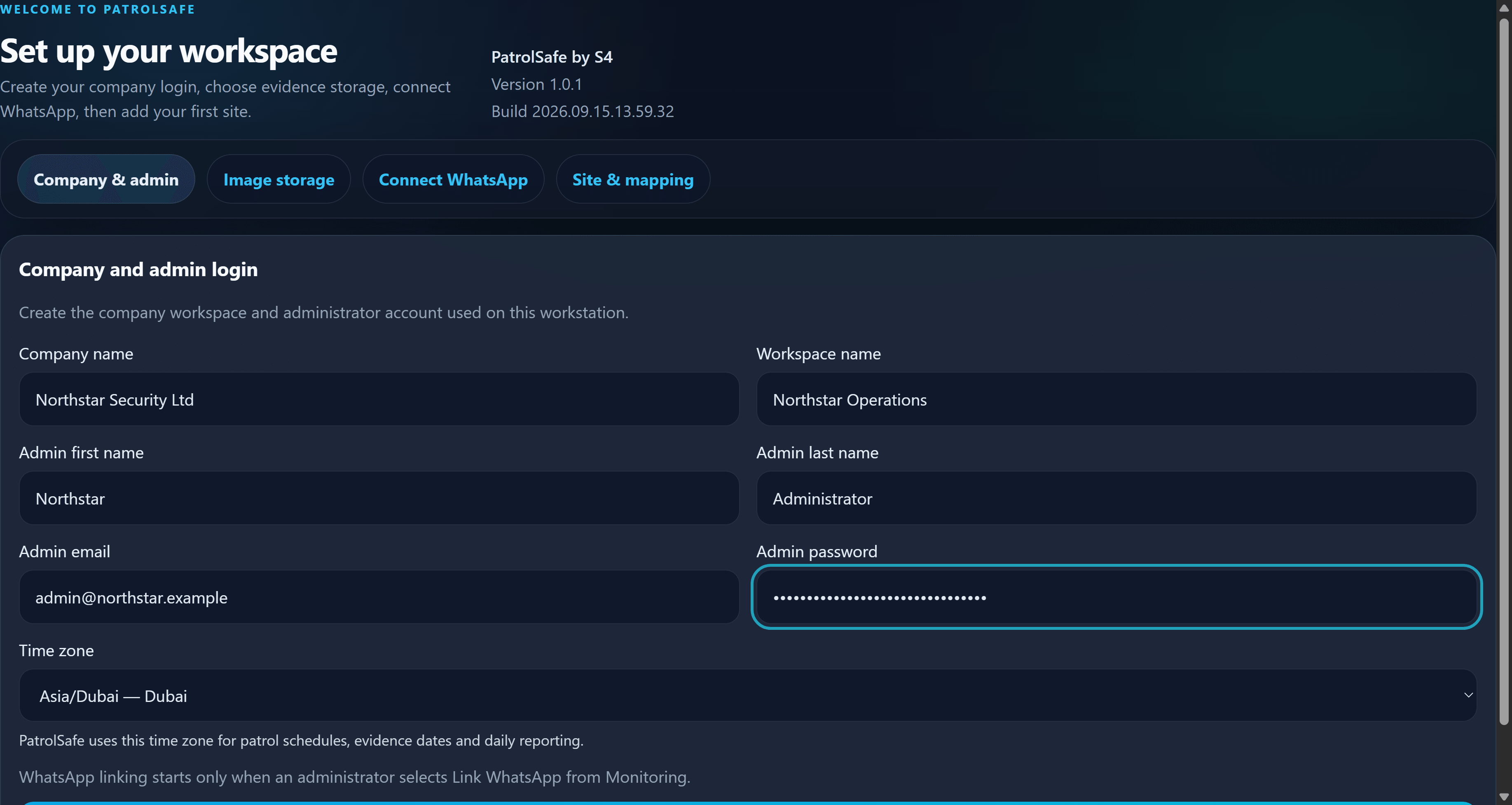
Task: Click the Admin password field
Action: pos(1116,597)
